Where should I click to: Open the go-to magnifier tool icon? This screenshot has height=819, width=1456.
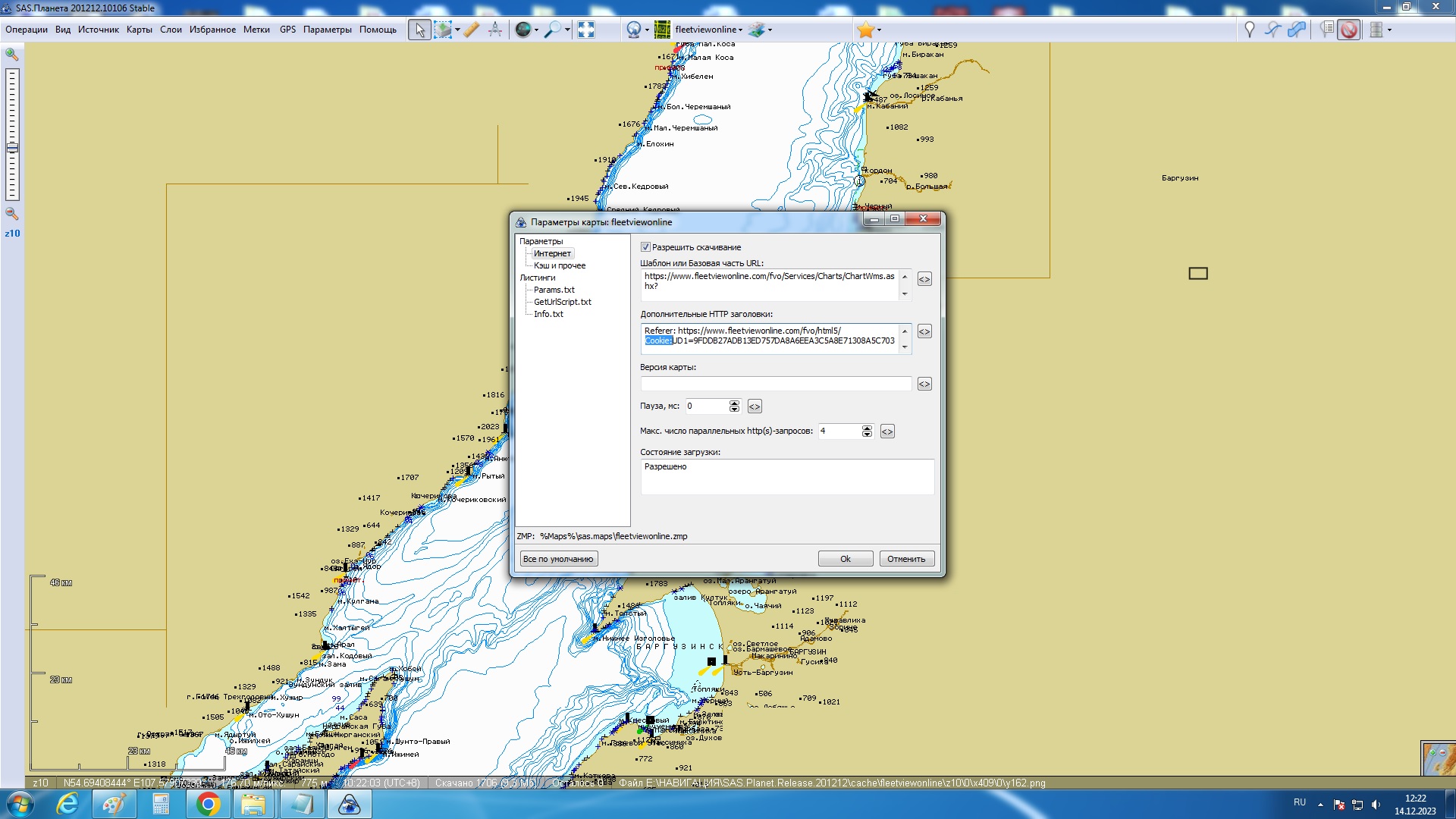[x=553, y=30]
